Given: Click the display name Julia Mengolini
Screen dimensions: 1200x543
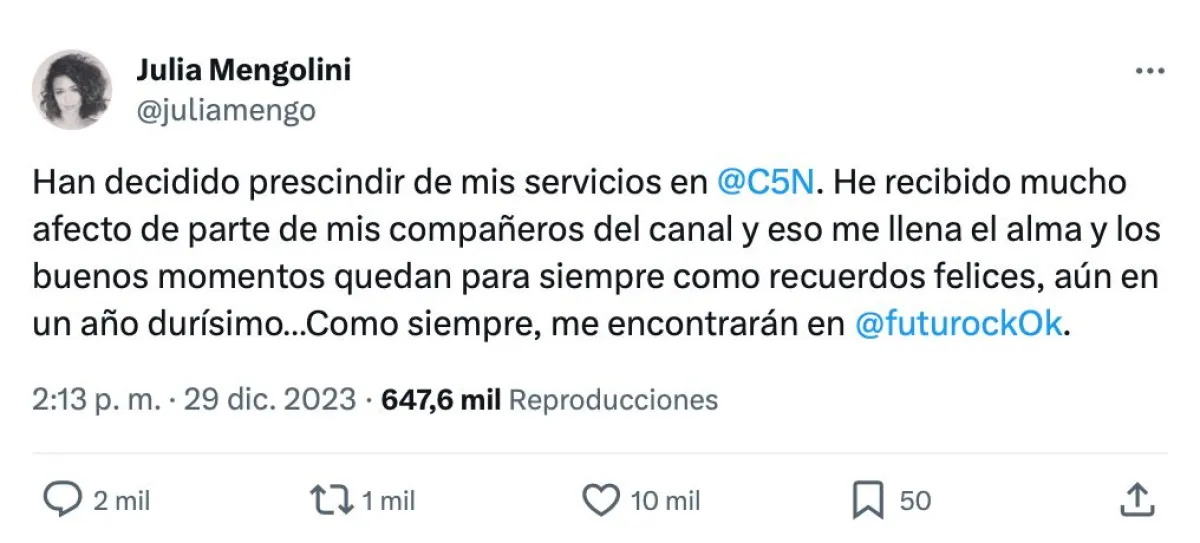Looking at the screenshot, I should click(243, 71).
